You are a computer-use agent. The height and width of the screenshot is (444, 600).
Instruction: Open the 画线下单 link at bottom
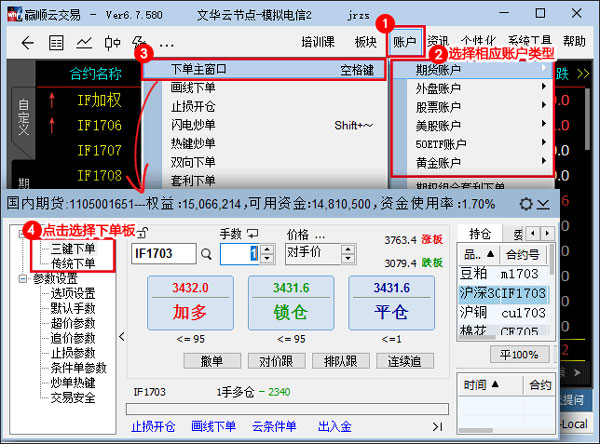click(x=214, y=426)
